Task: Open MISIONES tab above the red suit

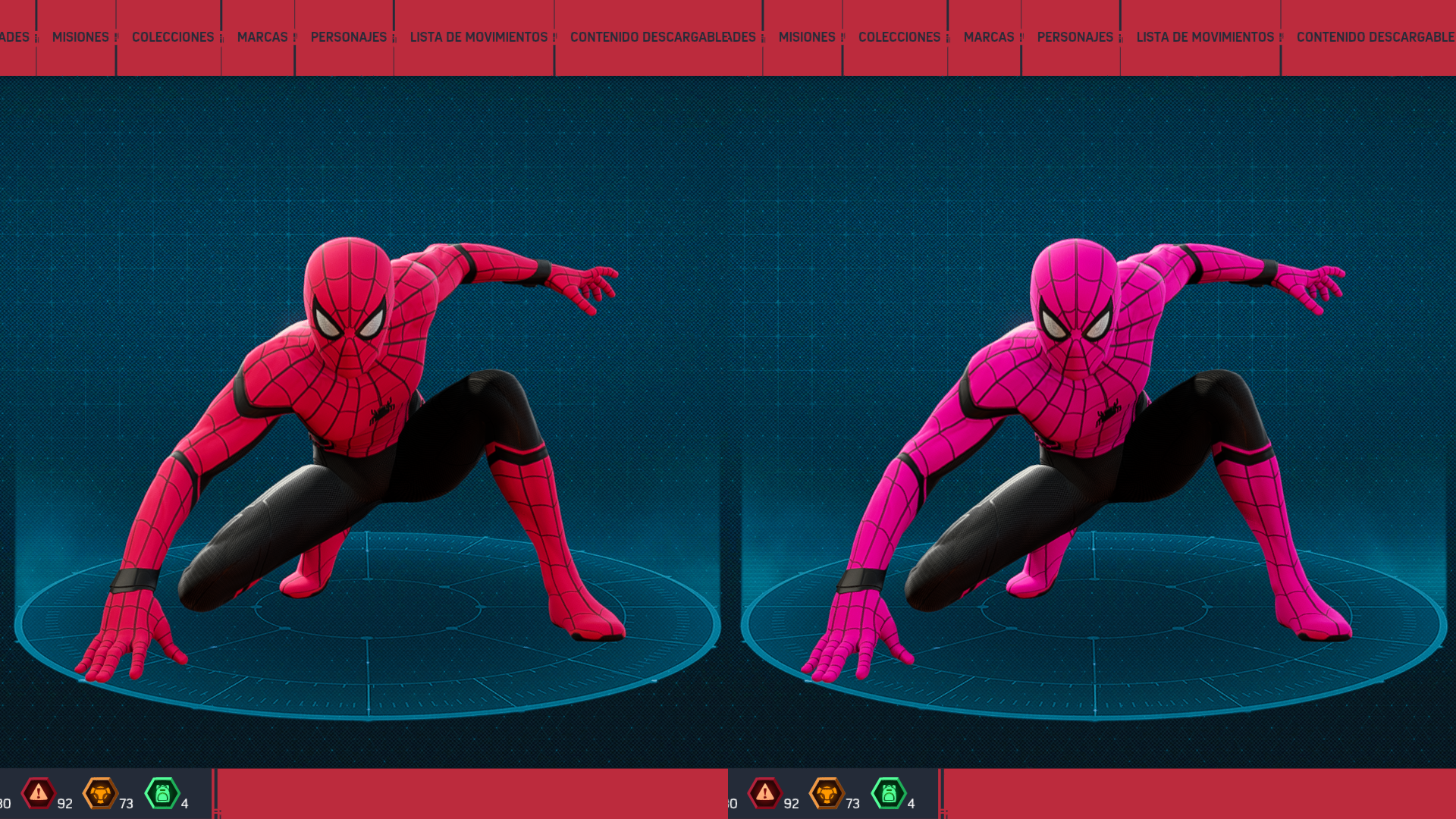Action: [x=80, y=37]
